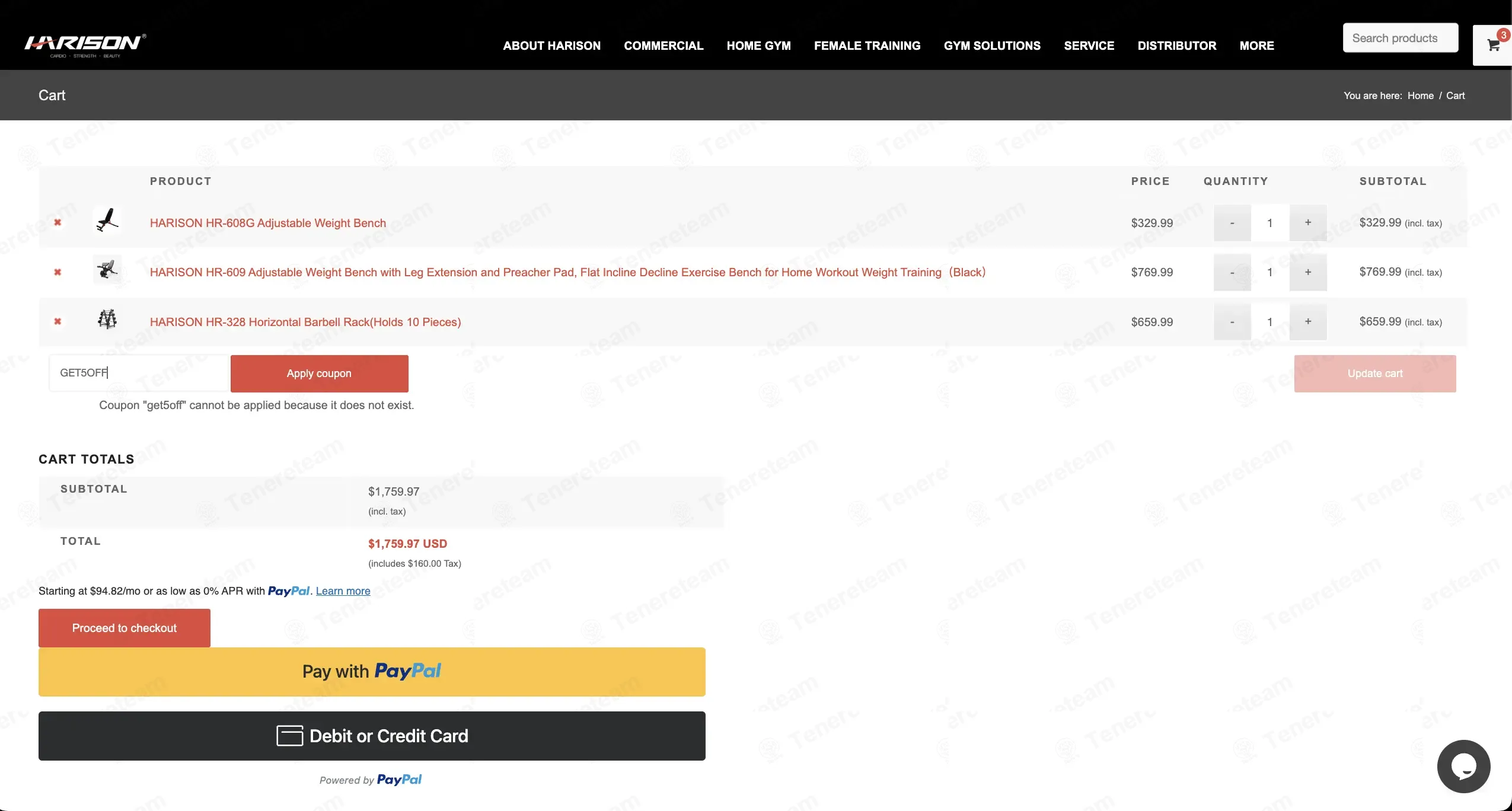Click the Harison logo
The height and width of the screenshot is (811, 1512).
click(85, 45)
